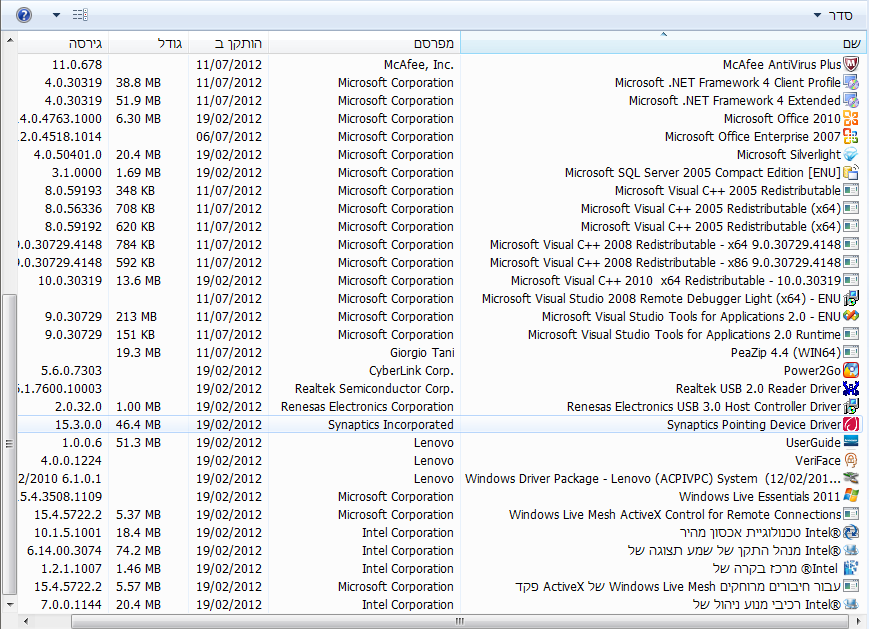Open the סדר organize menu
This screenshot has height=629, width=869.
click(832, 15)
